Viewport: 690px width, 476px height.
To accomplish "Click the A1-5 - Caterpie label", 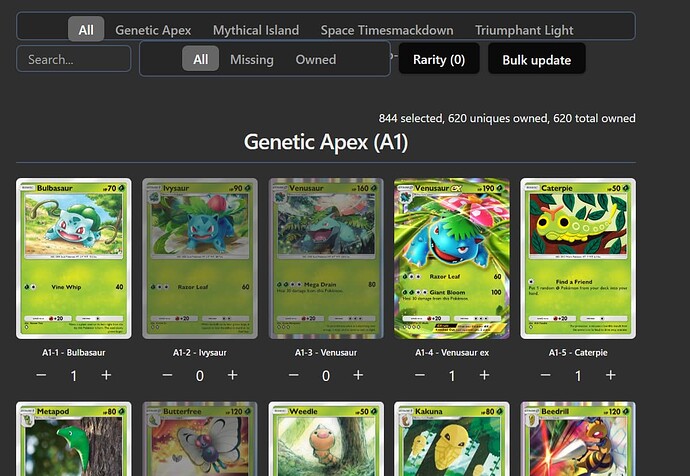I will coord(578,352).
